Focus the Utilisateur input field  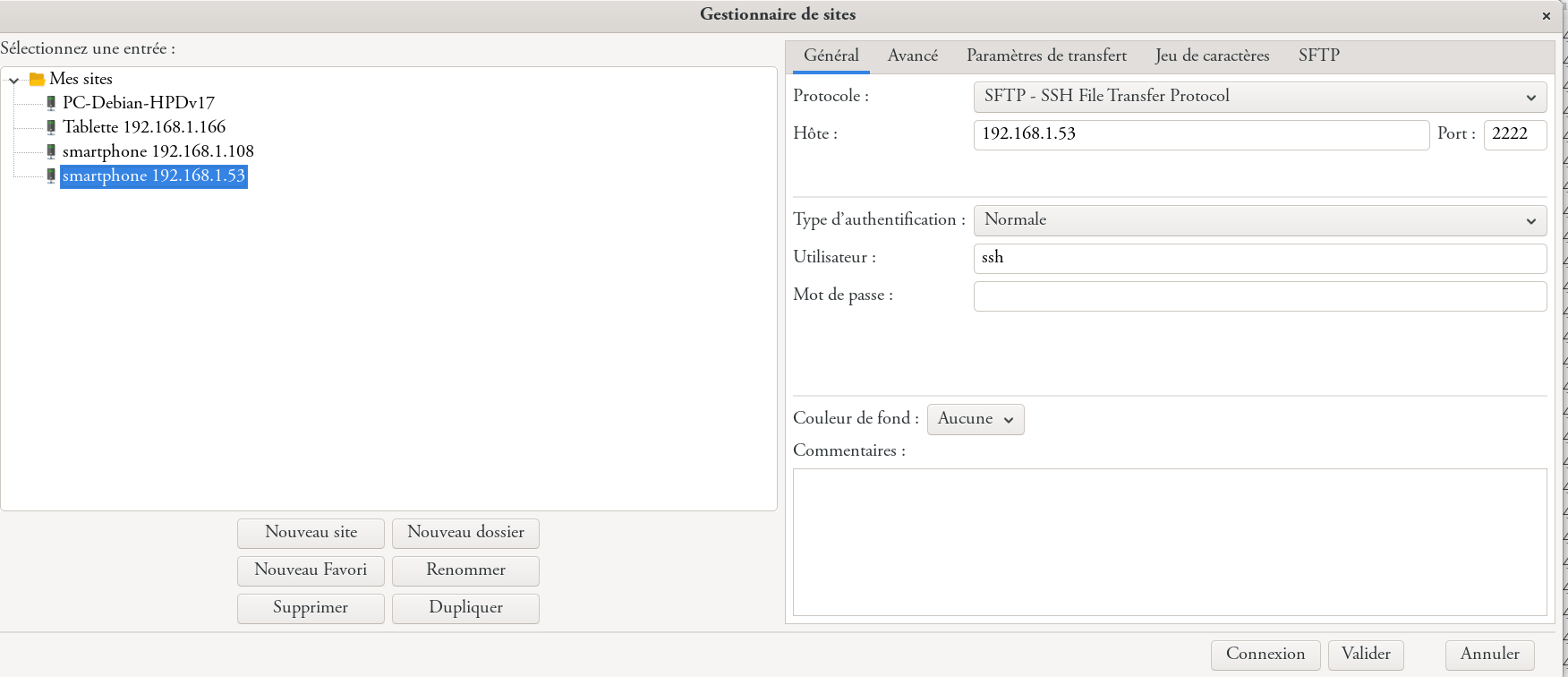click(x=1260, y=258)
